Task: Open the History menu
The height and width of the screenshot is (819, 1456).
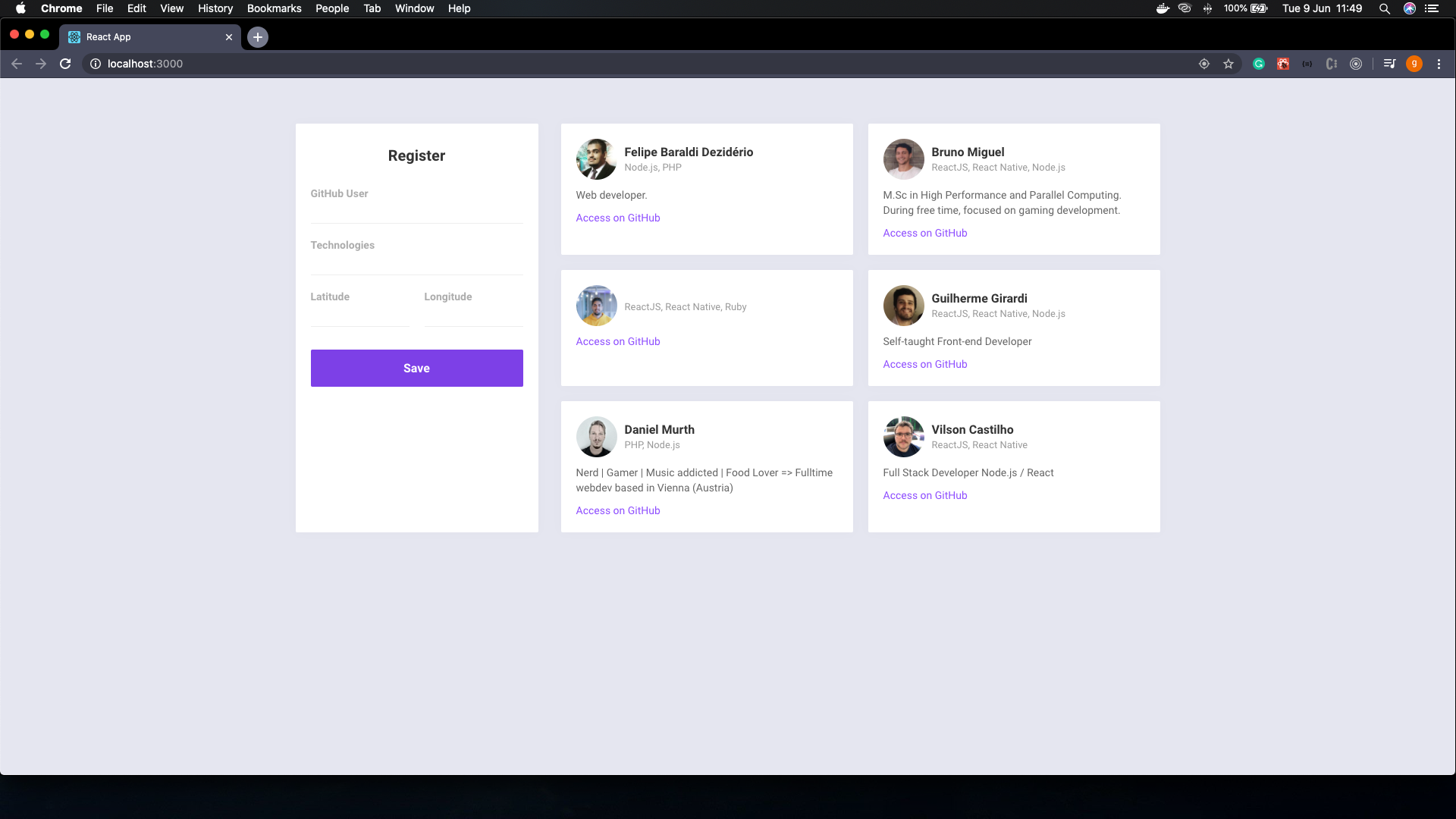Action: (x=215, y=8)
